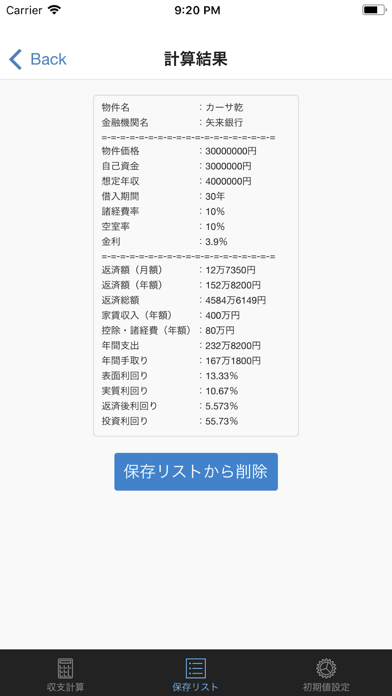Tap the 9:20 PM status bar clock
Screen dimensions: 392x696
pyautogui.click(x=197, y=10)
